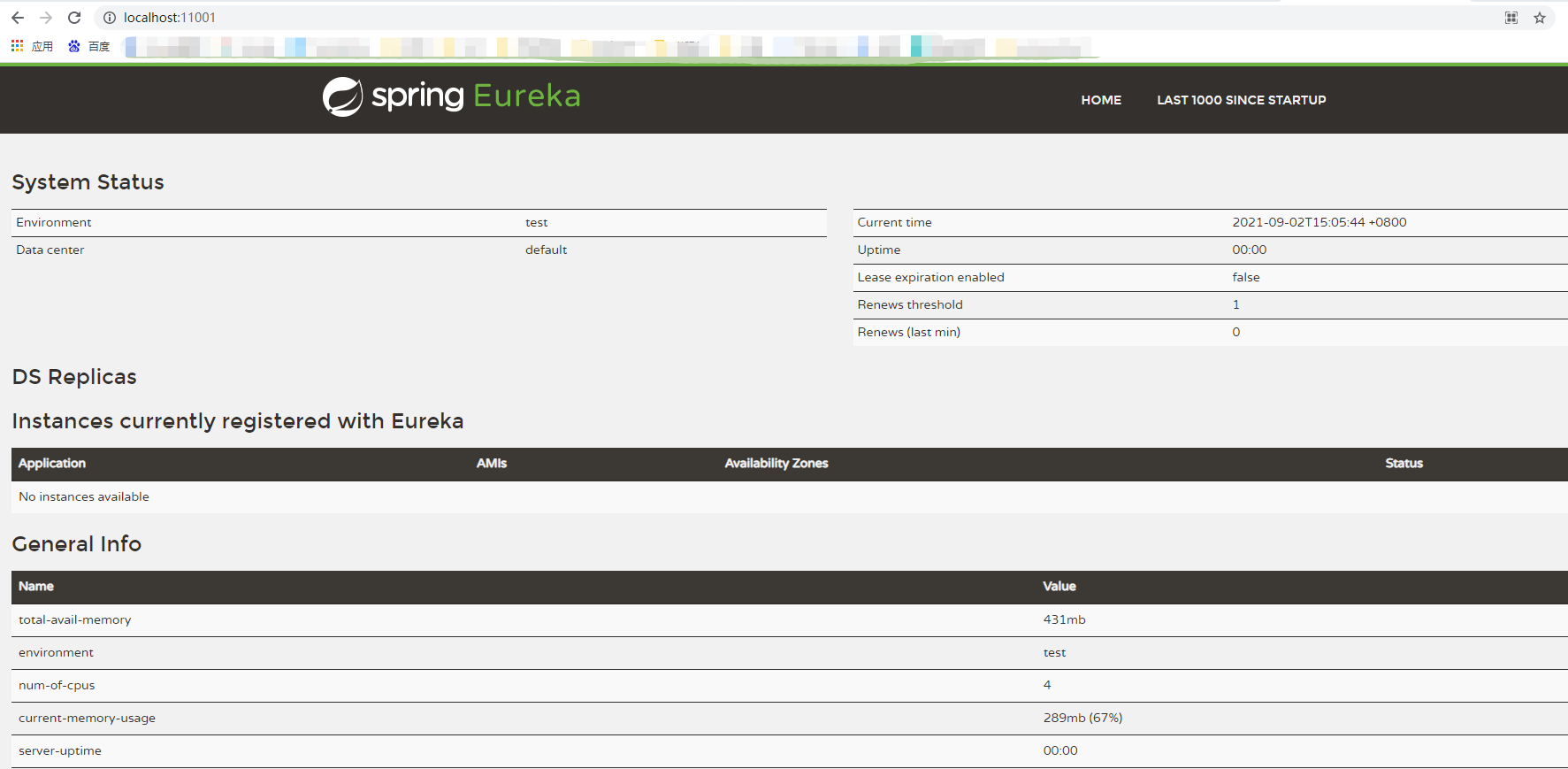The image size is (1568, 769).
Task: Select the server-uptime row name
Action: 60,750
